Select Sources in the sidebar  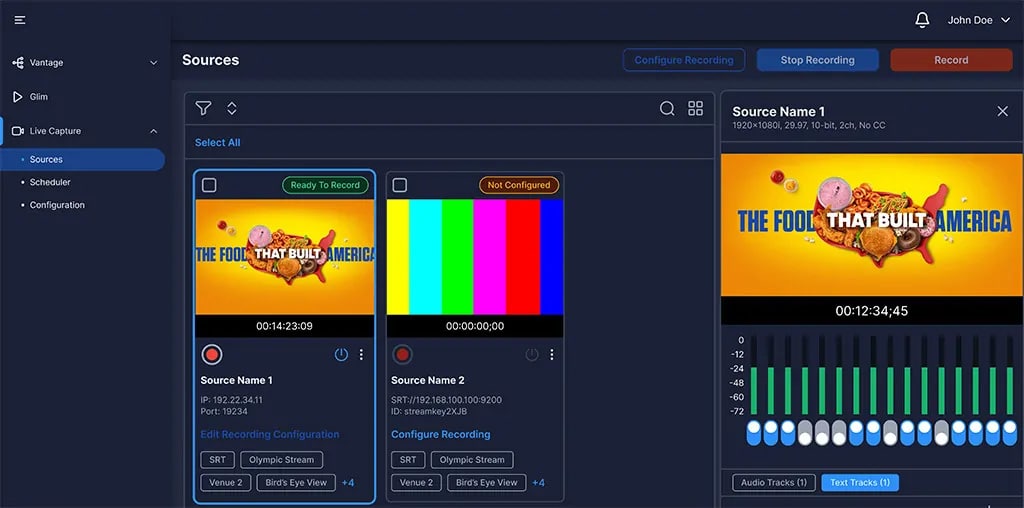point(82,159)
